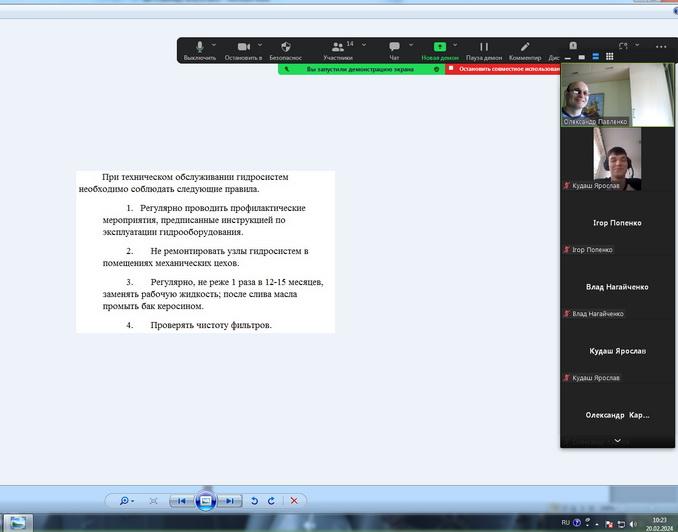Open the Участники participants panel
The height and width of the screenshot is (532, 678).
pos(338,48)
